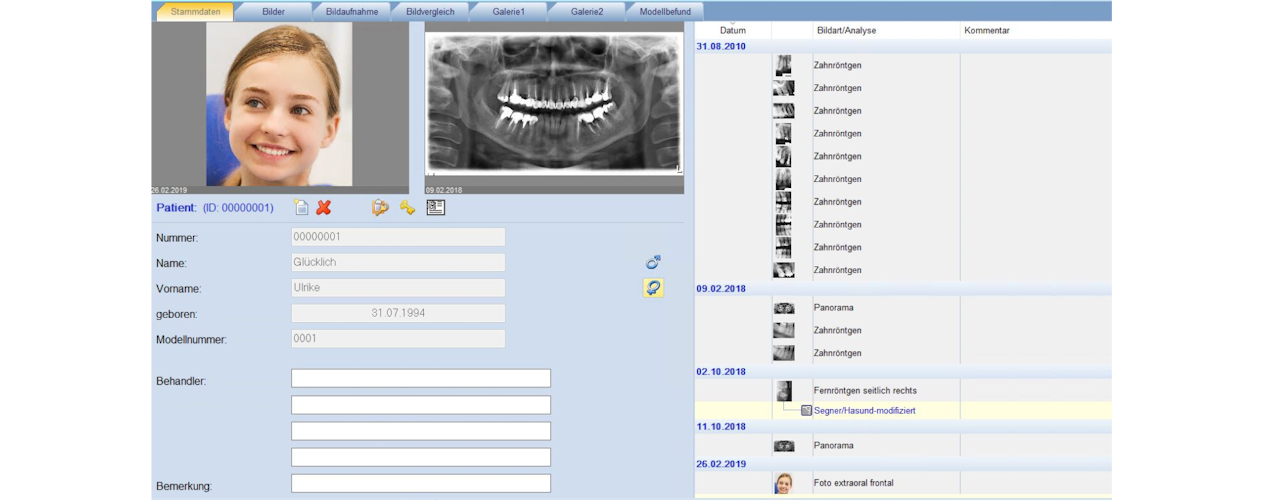
Task: Select the Foto extraoral frontal thumbnail
Action: [x=783, y=484]
